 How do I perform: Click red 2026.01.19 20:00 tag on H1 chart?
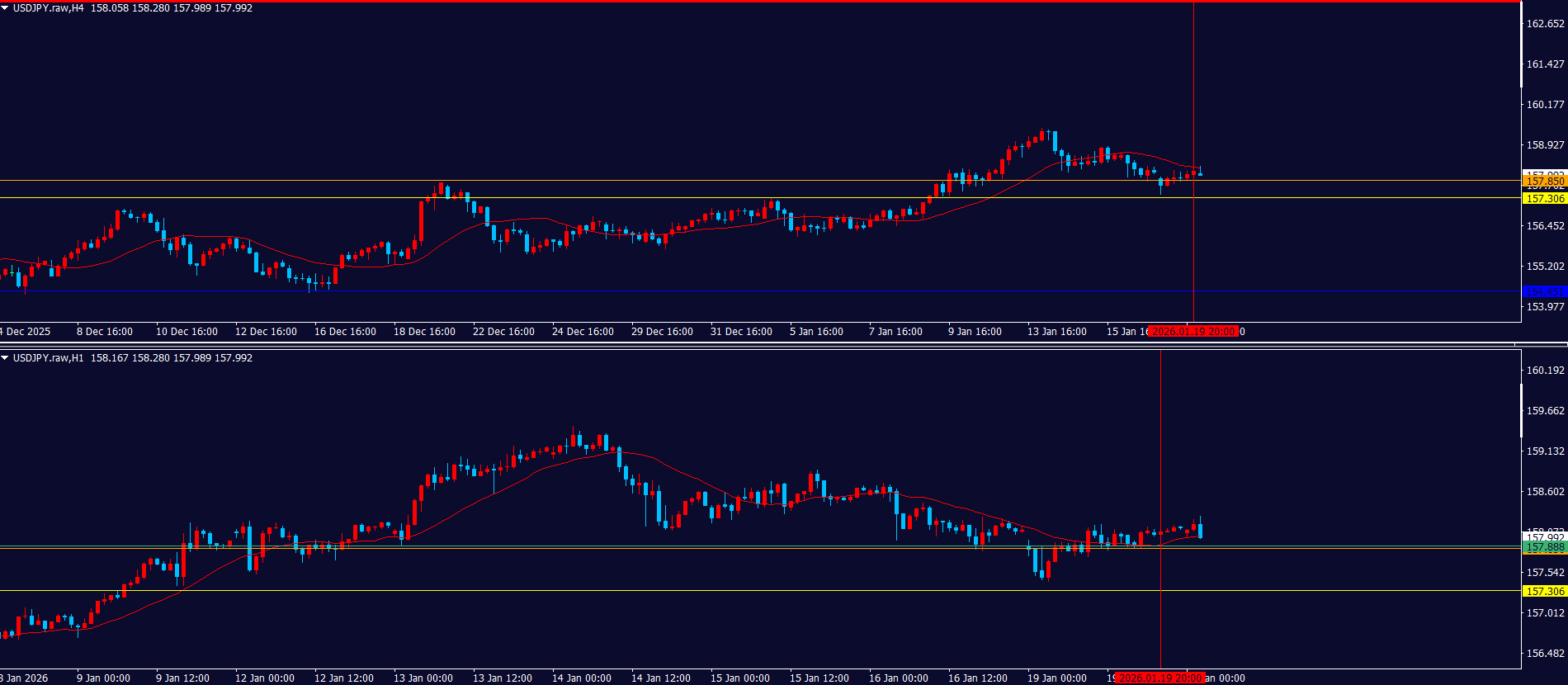1160,678
